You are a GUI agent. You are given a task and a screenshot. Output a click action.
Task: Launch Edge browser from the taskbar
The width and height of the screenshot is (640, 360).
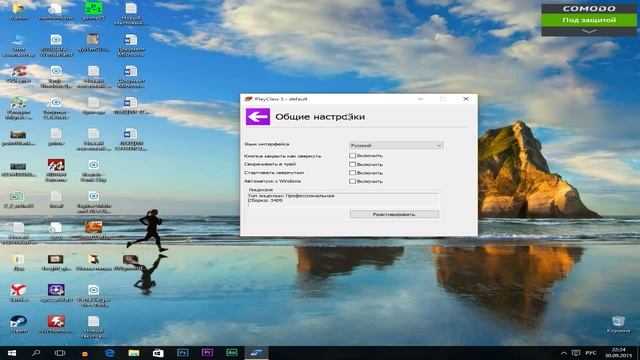[x=109, y=353]
